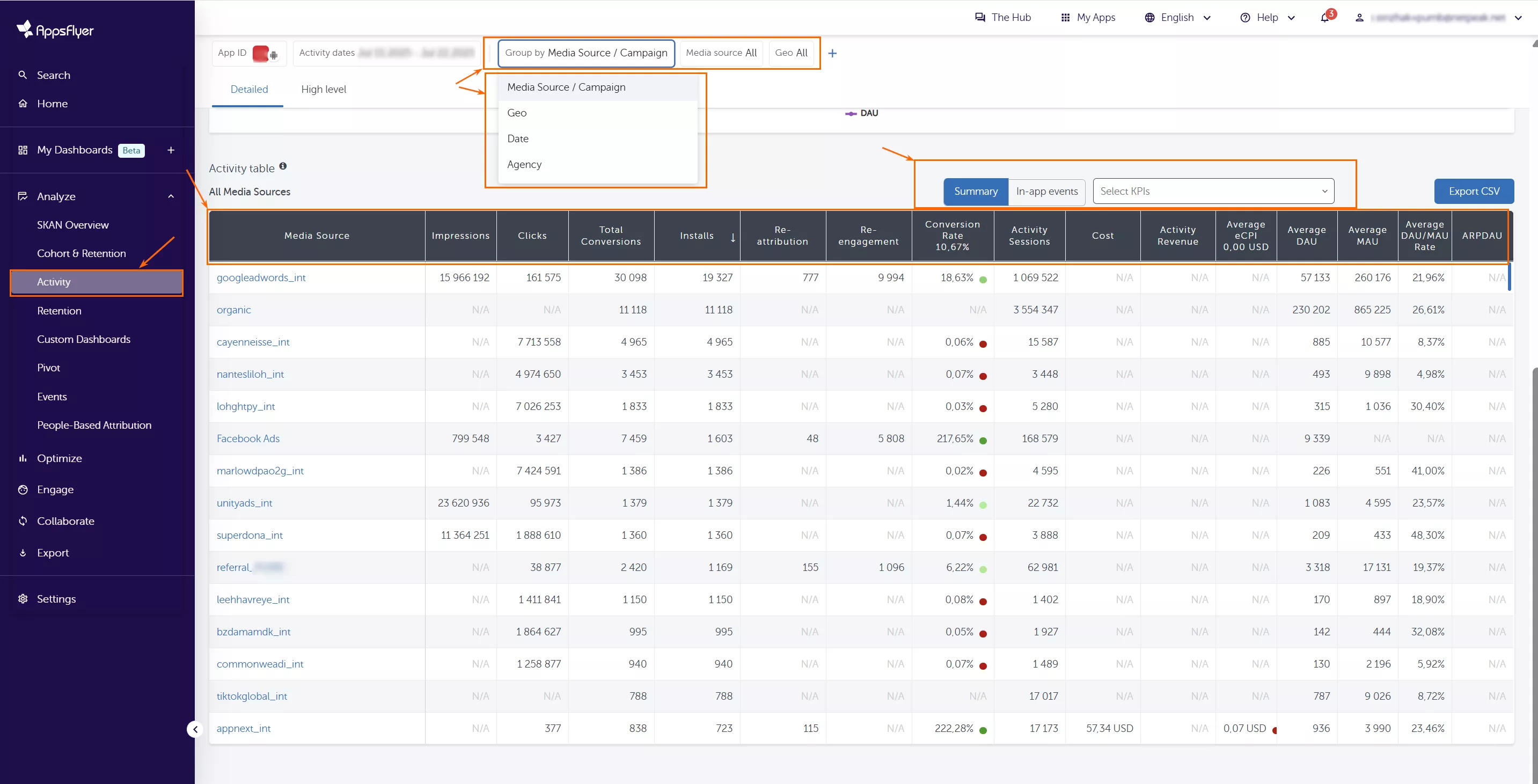
Task: Collapse the Analyze section chevron
Action: coord(171,196)
